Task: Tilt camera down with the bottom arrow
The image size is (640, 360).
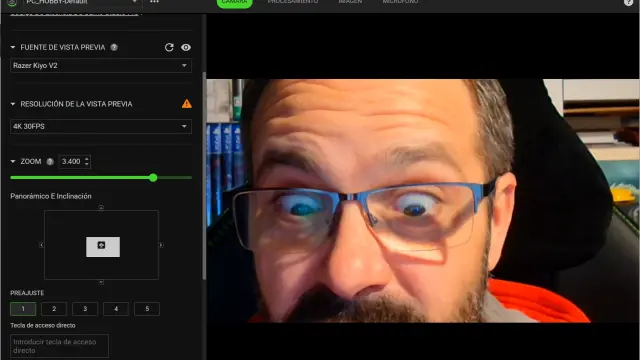Action: (x=101, y=282)
